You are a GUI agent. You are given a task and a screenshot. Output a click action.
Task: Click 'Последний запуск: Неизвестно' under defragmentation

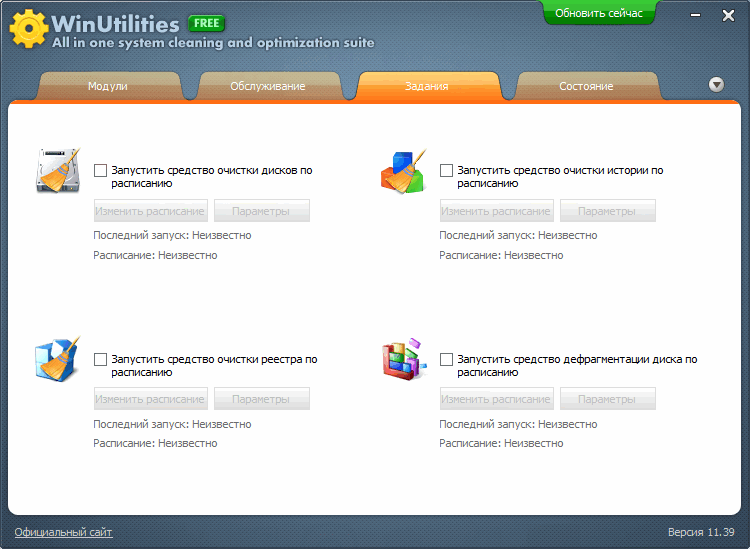click(518, 424)
